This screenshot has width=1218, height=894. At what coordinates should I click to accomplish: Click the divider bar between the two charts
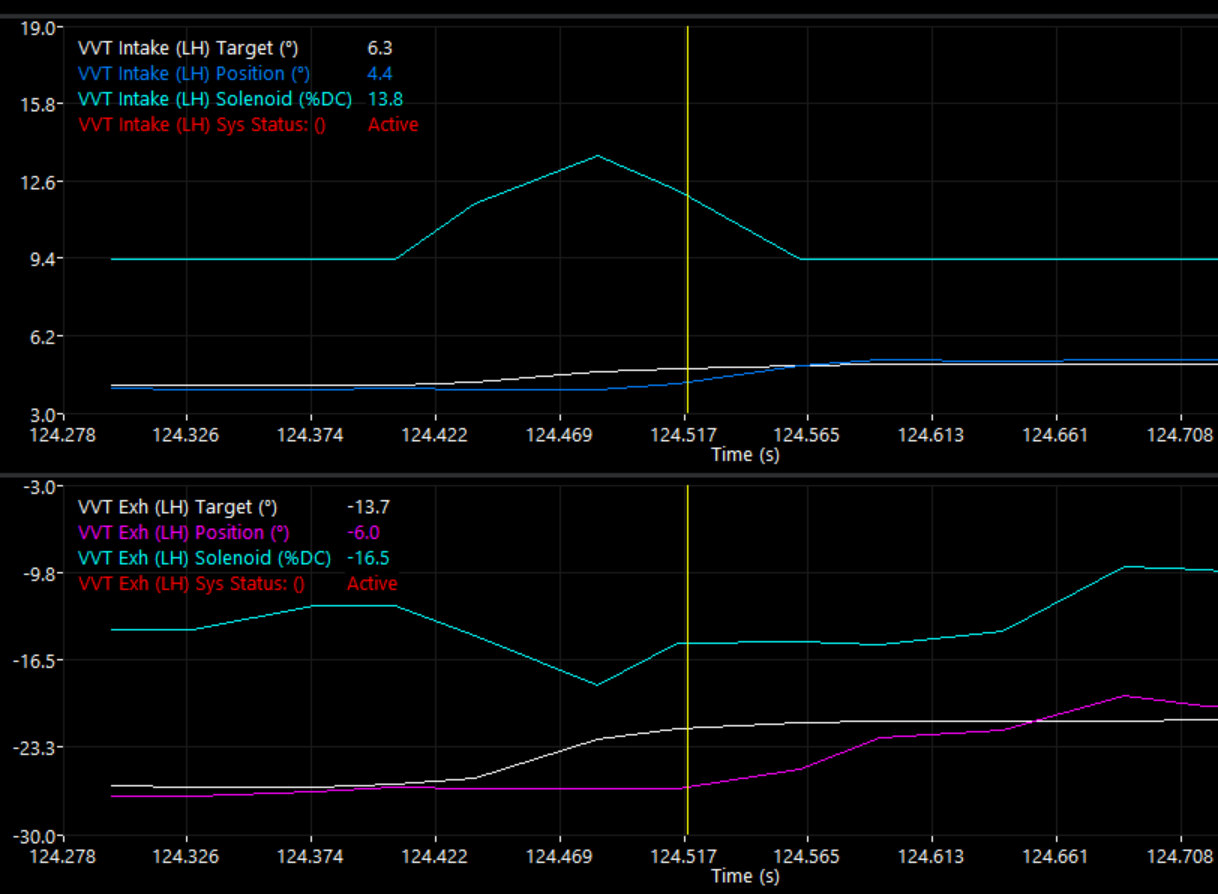pos(609,475)
